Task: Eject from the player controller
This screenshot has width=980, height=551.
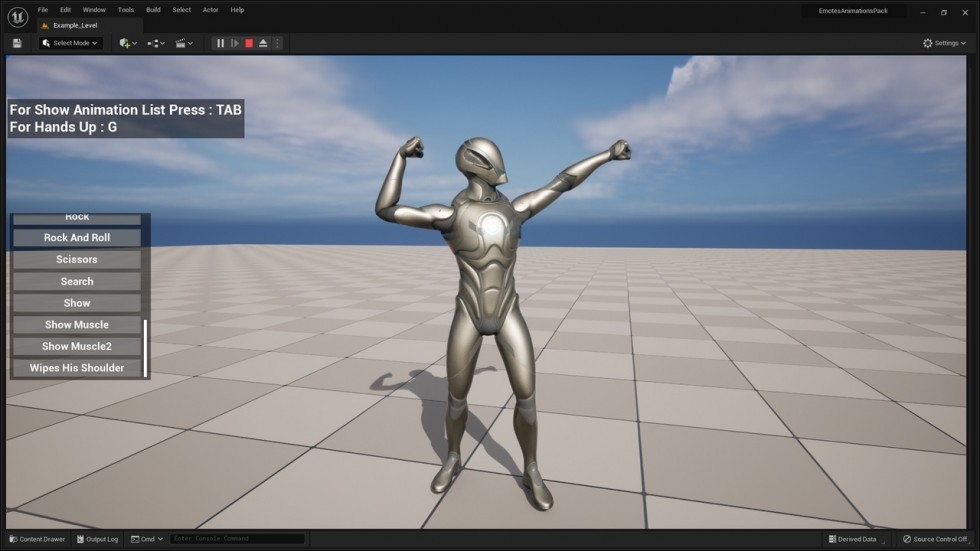Action: (x=263, y=43)
